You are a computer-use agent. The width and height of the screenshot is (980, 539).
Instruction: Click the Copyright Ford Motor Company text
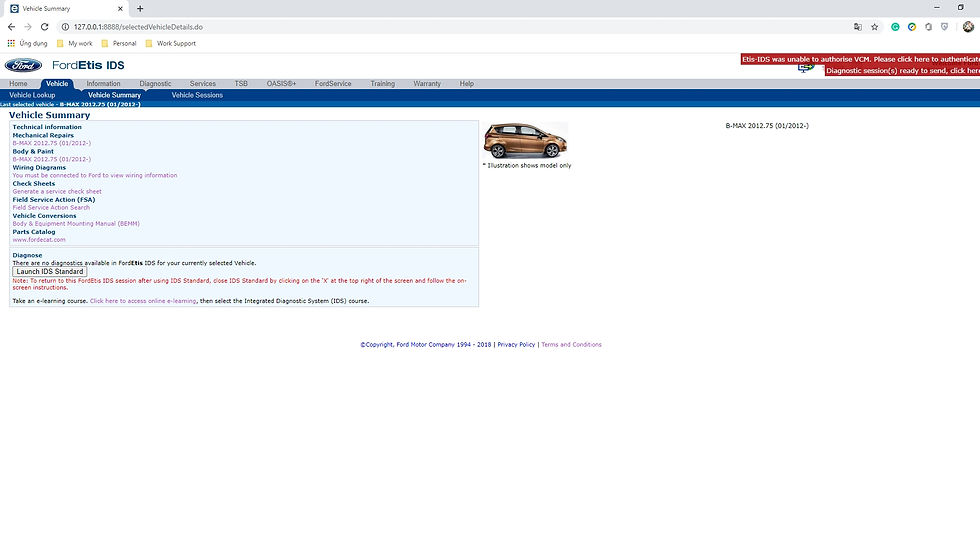point(426,345)
